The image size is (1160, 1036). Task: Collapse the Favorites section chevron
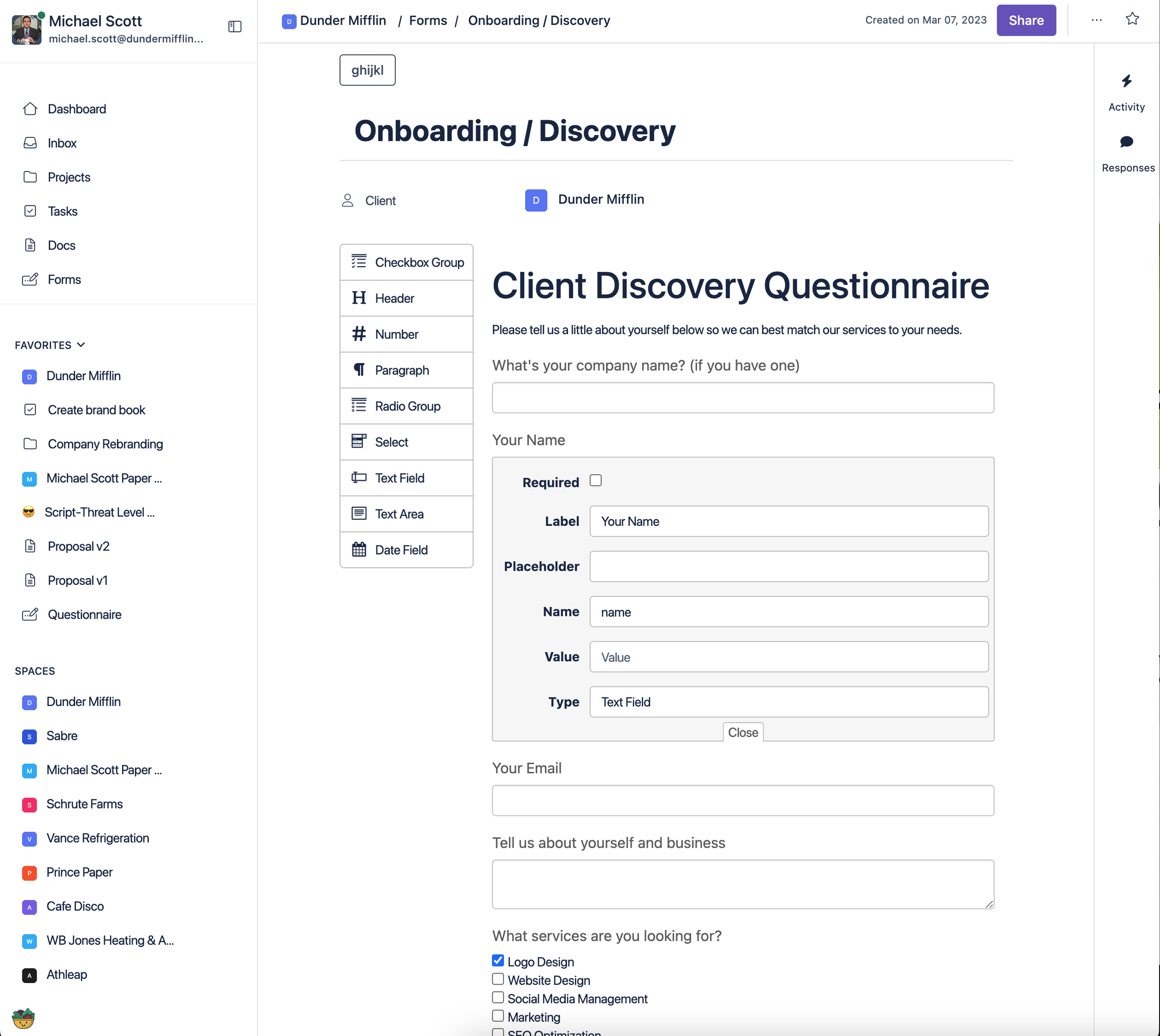point(81,345)
